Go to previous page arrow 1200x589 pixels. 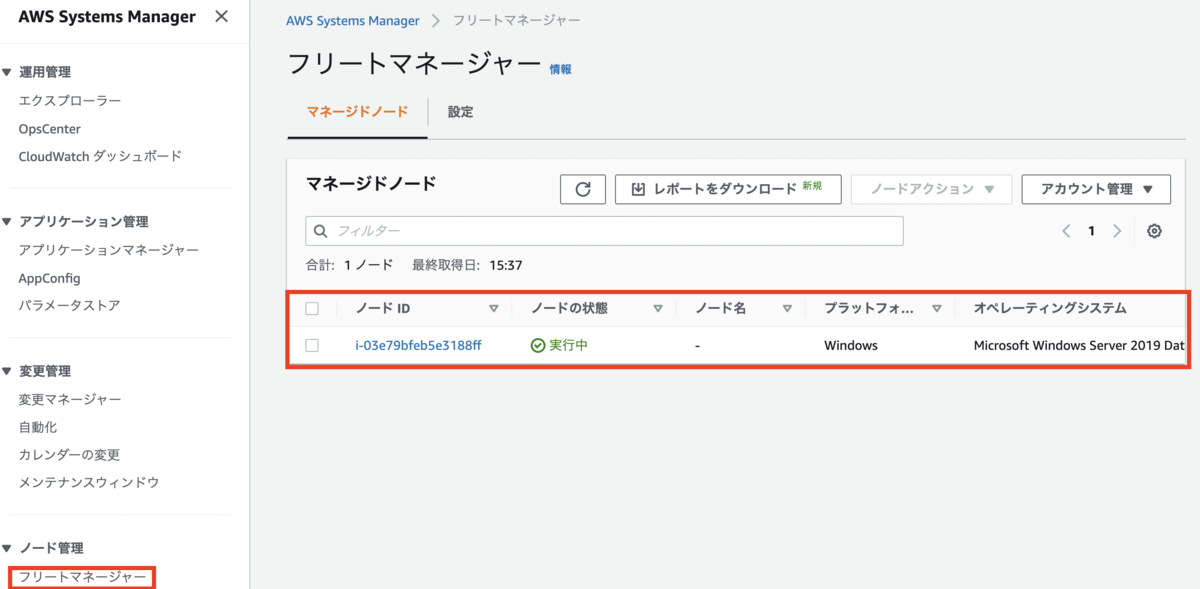click(1066, 231)
